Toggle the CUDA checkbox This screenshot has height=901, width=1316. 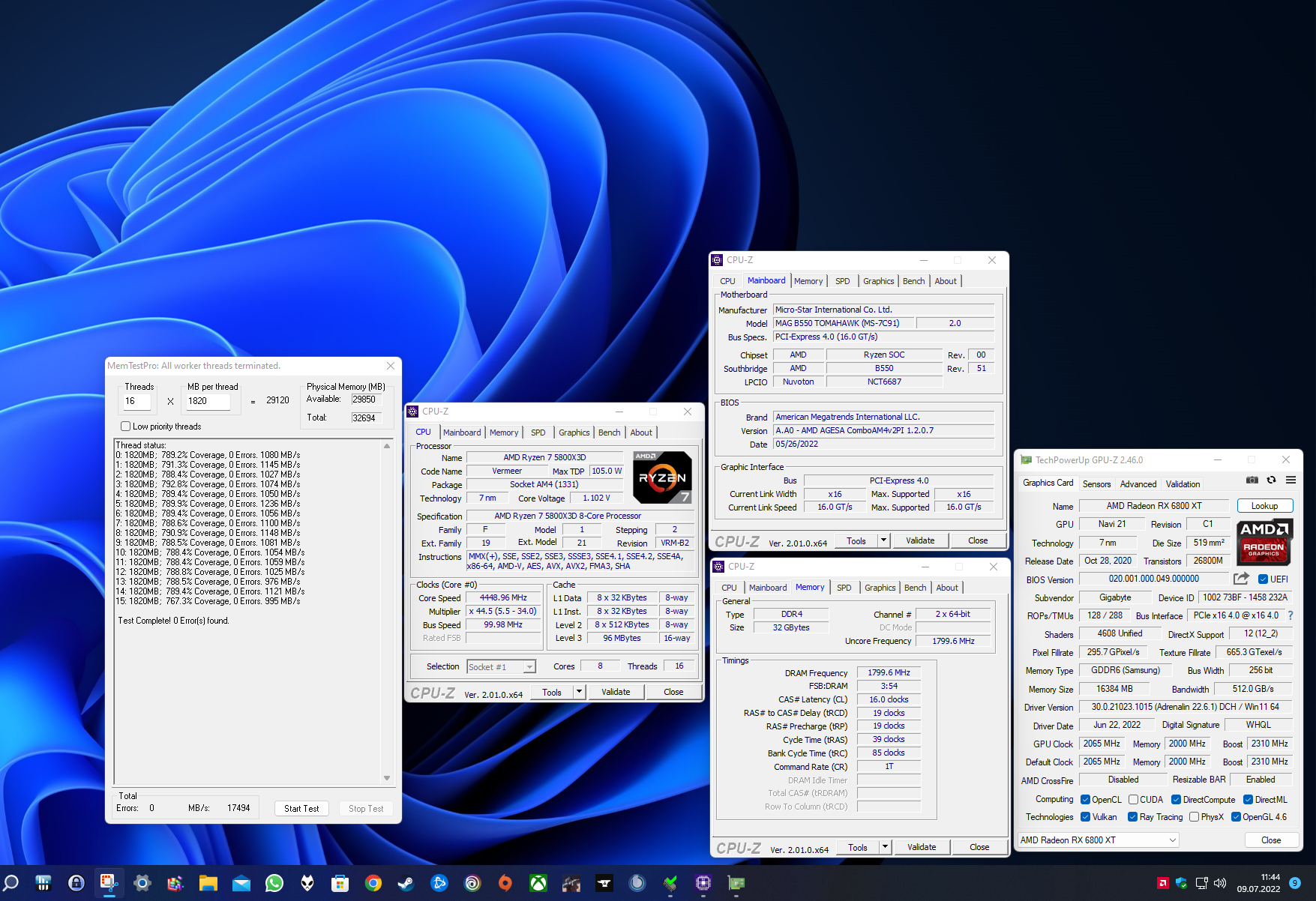pyautogui.click(x=1133, y=799)
